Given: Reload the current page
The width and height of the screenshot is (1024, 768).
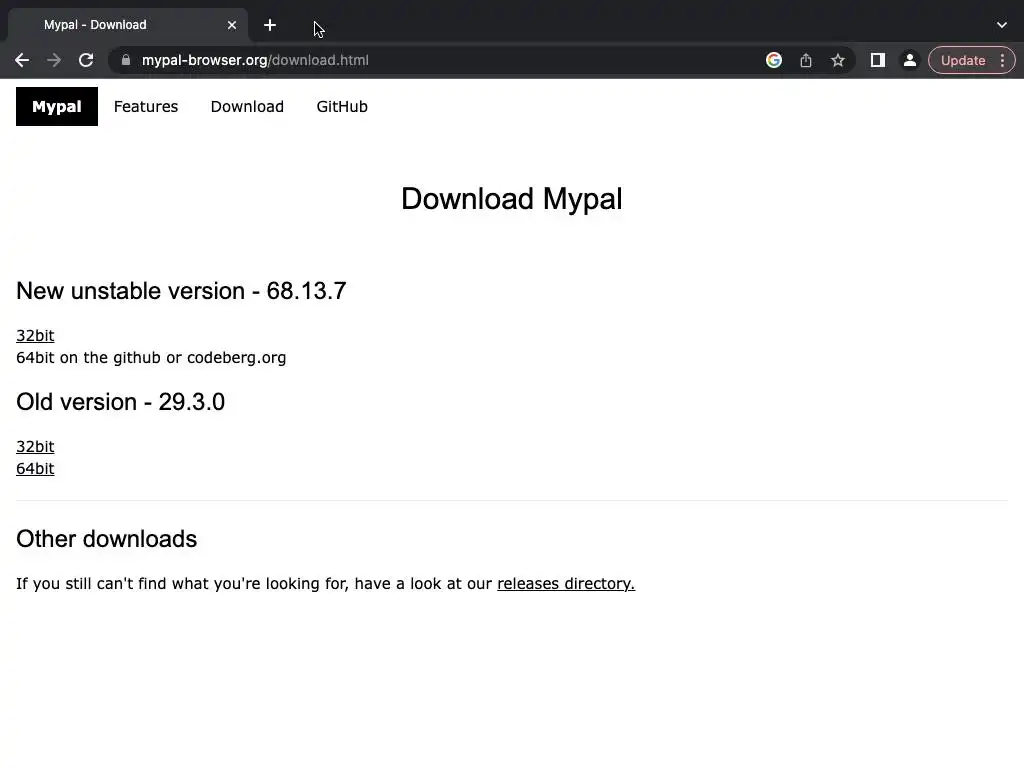Looking at the screenshot, I should point(86,60).
